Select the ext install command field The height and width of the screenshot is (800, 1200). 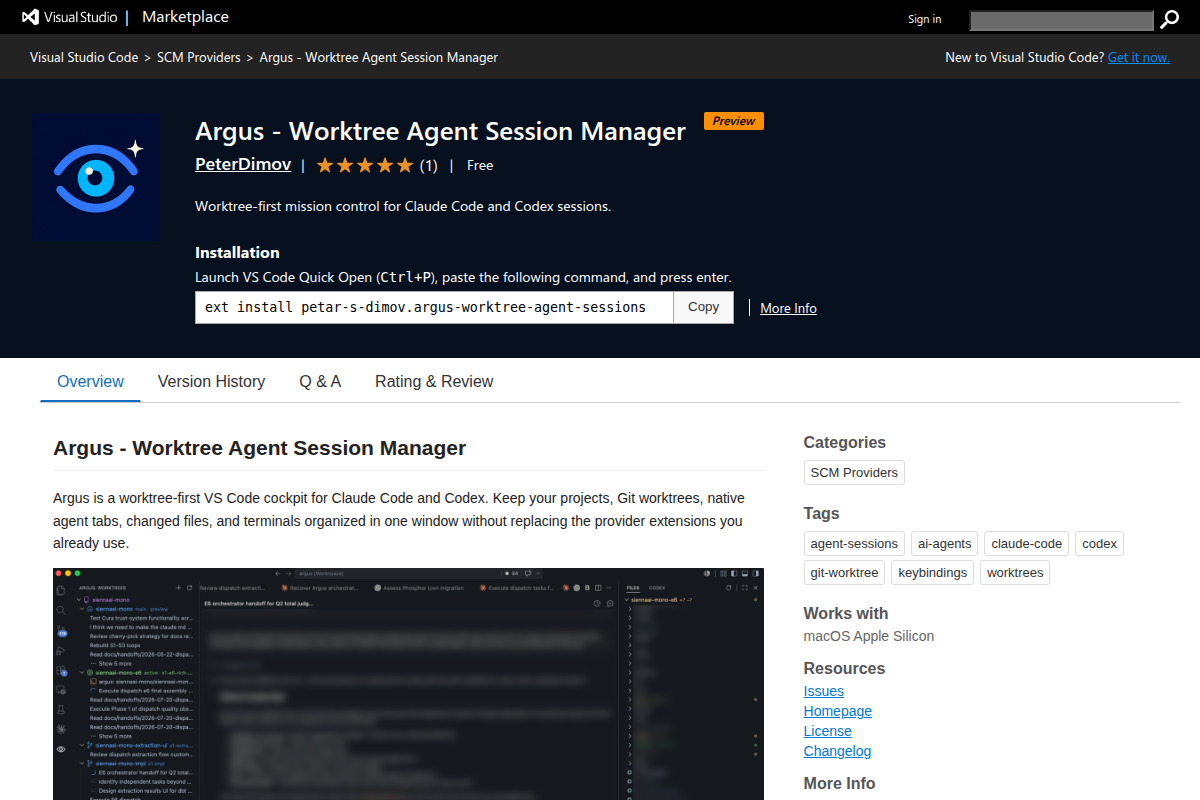pyautogui.click(x=434, y=307)
